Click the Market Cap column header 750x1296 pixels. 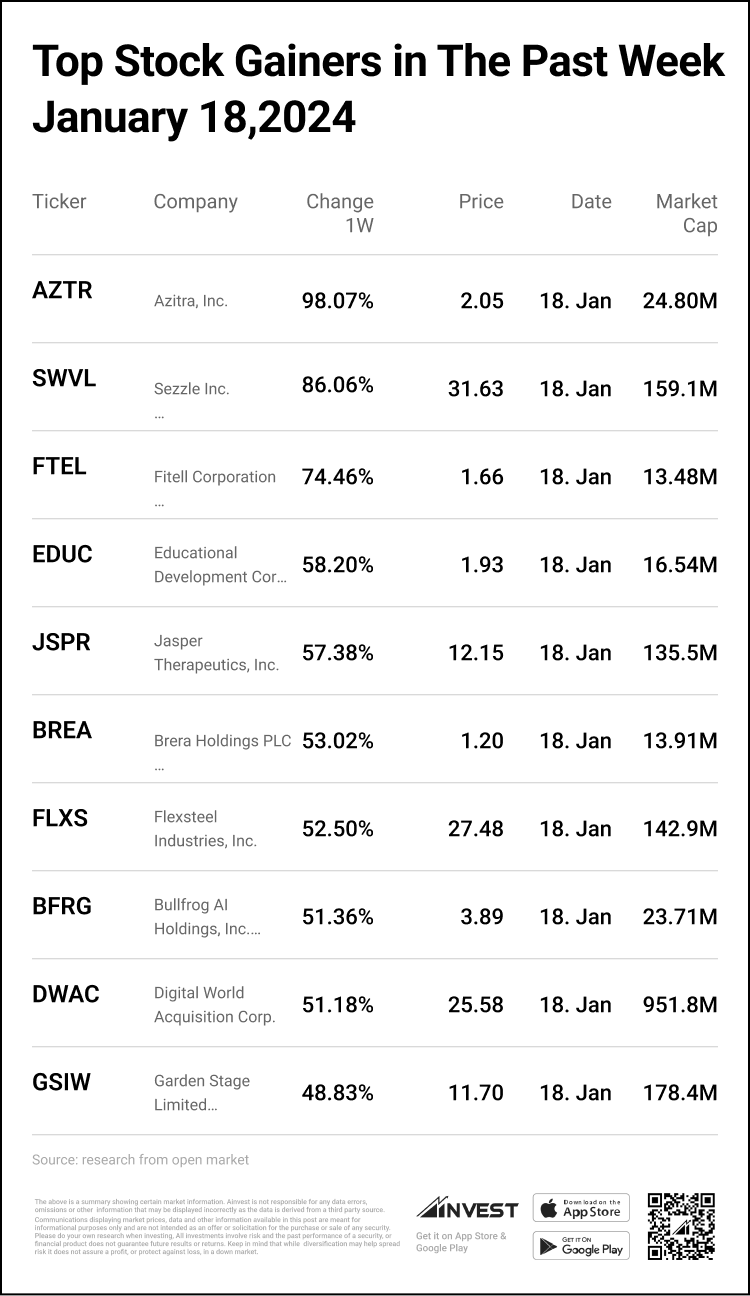(686, 213)
